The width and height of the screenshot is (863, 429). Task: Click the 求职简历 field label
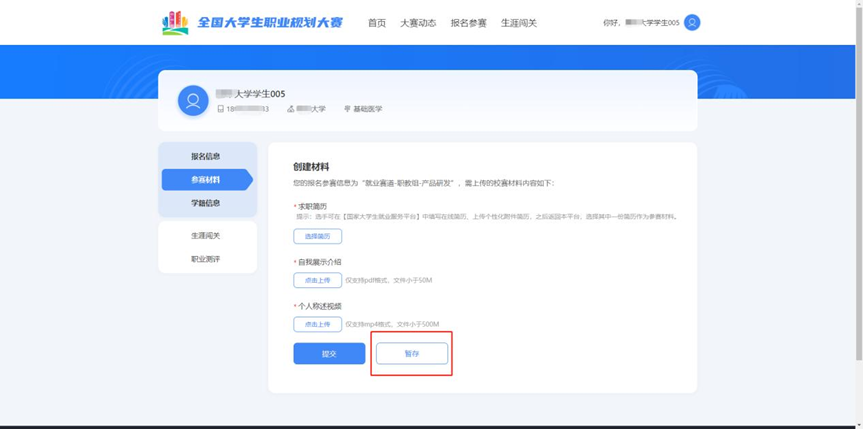tap(312, 207)
